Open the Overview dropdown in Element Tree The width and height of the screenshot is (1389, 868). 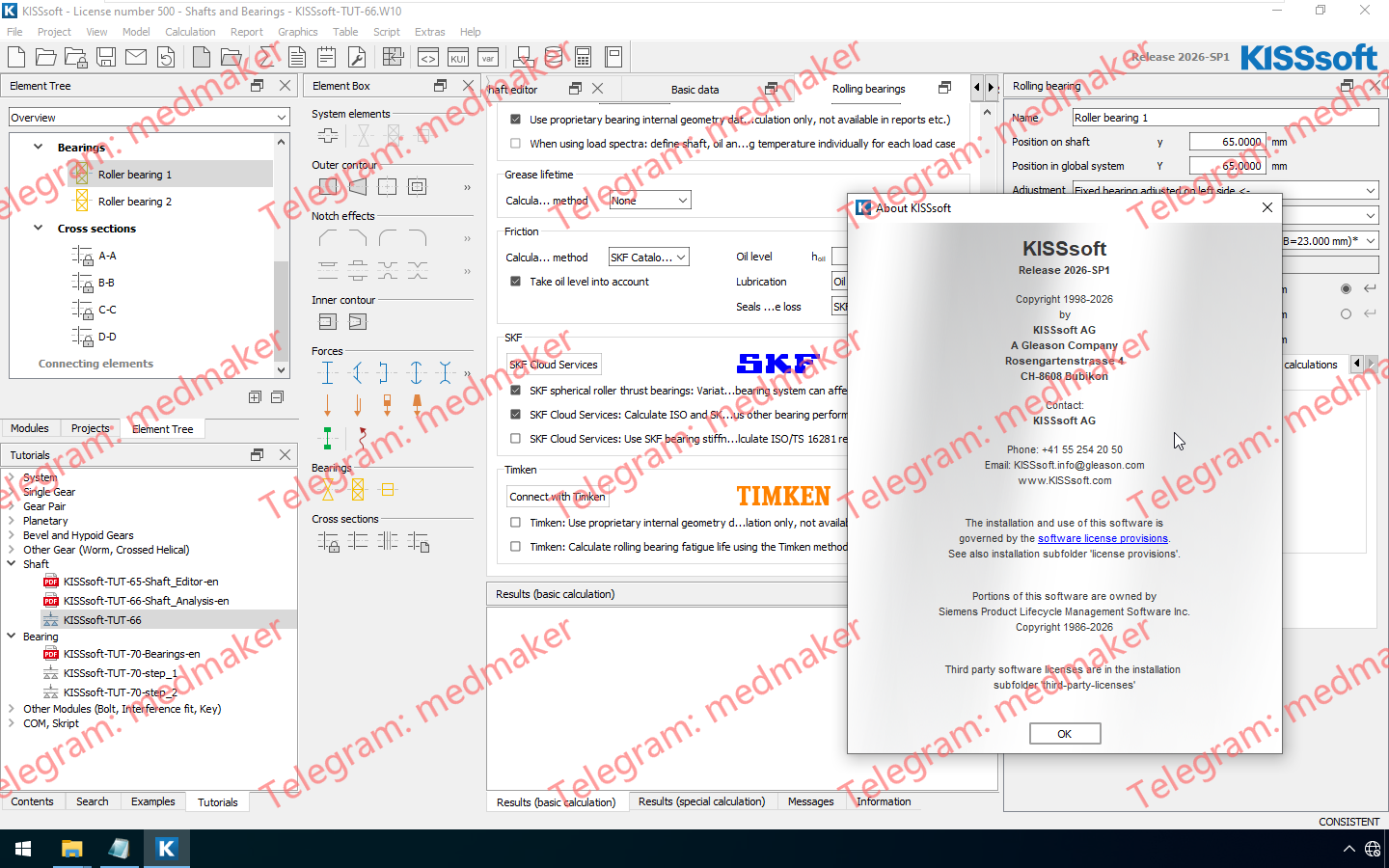click(150, 118)
